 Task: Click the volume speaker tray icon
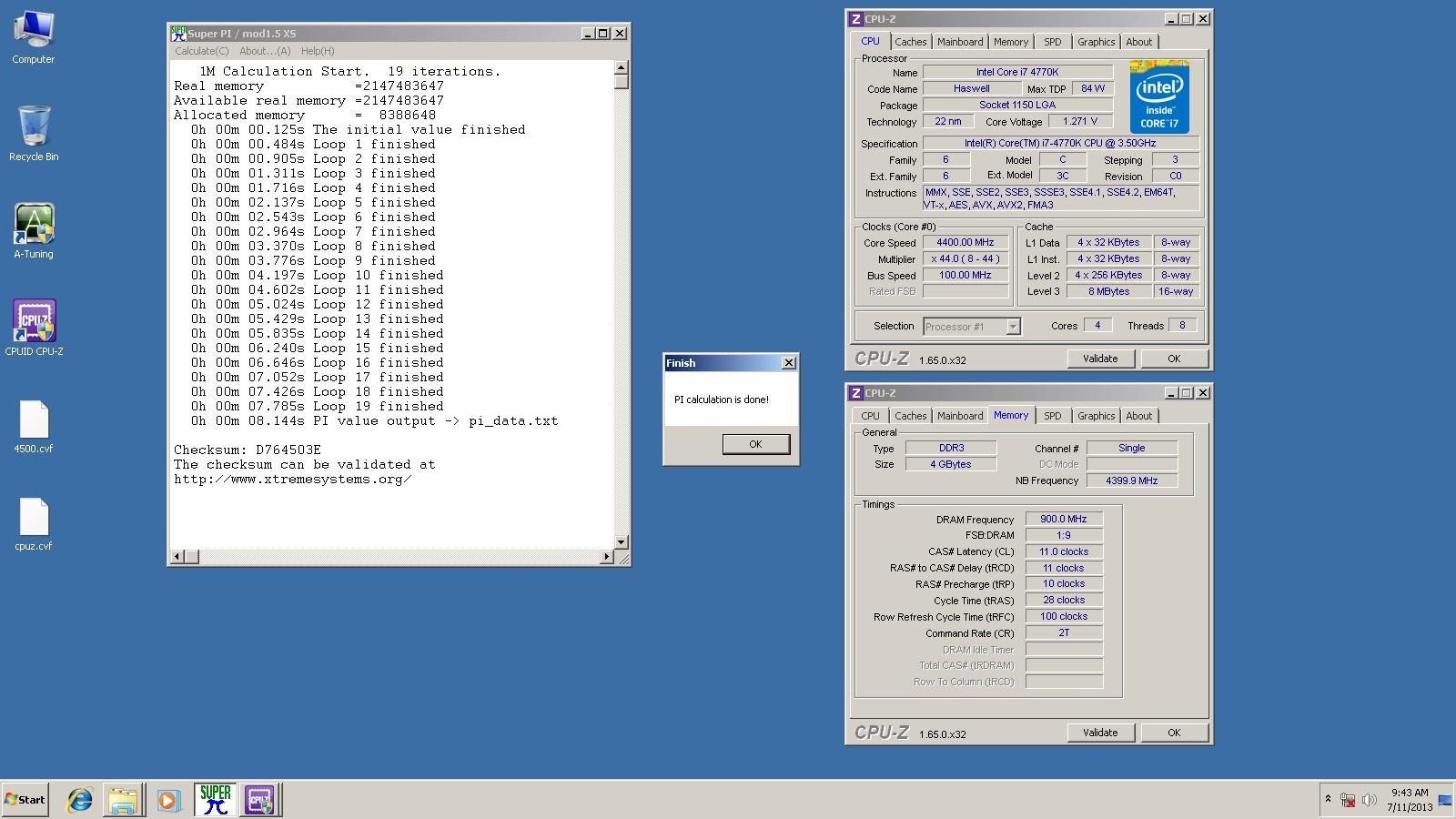pyautogui.click(x=1370, y=801)
